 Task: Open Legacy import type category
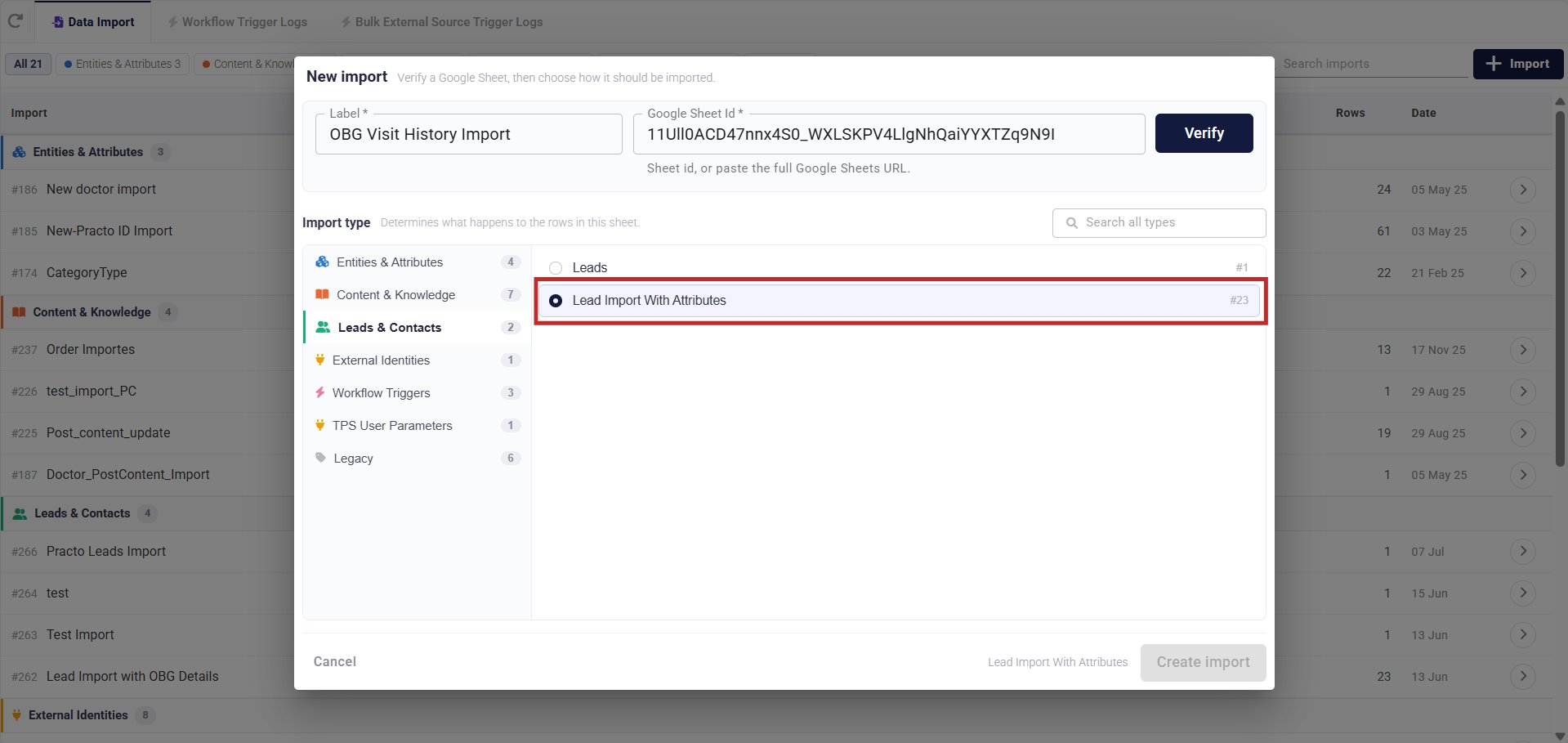(418, 459)
